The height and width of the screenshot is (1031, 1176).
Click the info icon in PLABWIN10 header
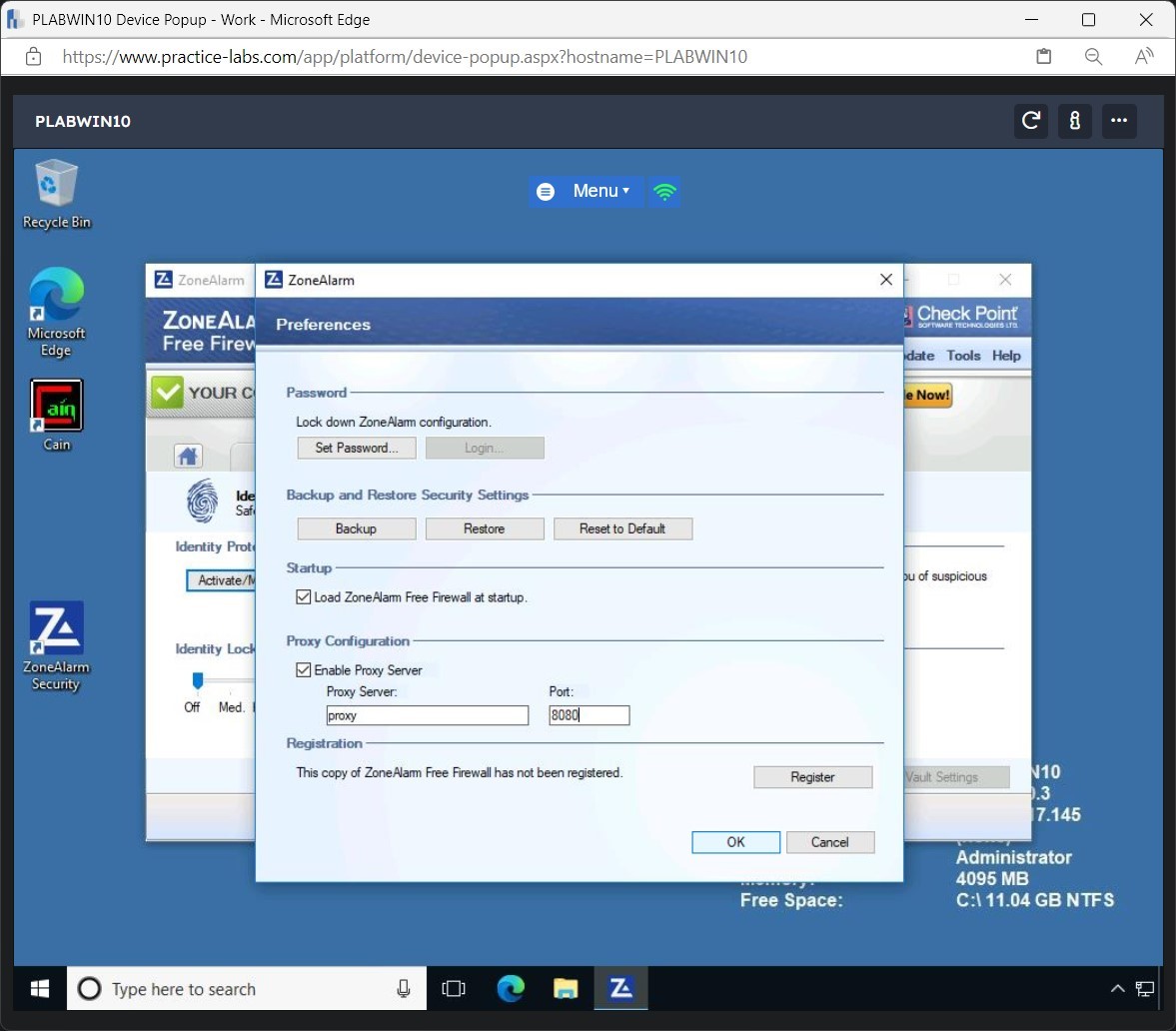pos(1075,121)
